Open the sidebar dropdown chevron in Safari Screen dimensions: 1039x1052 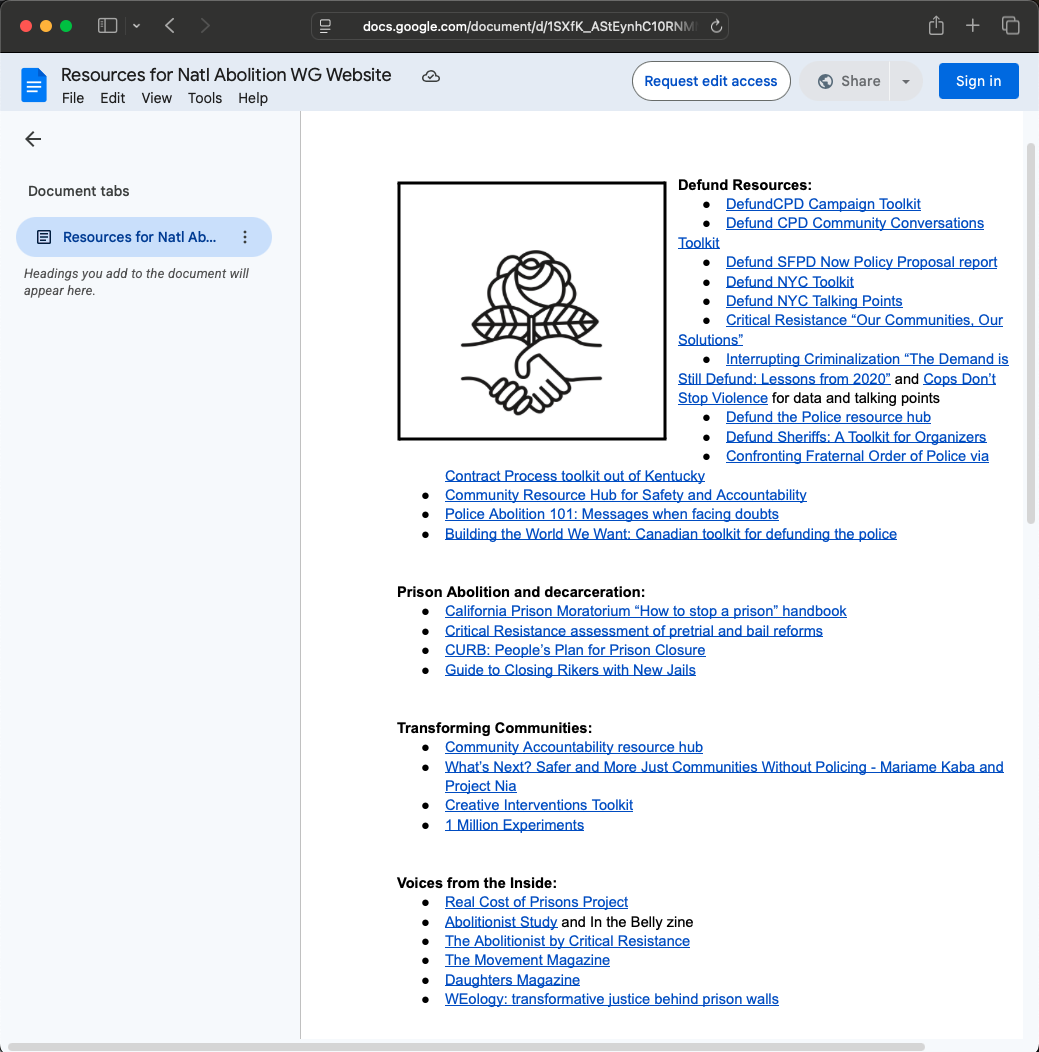pyautogui.click(x=137, y=26)
